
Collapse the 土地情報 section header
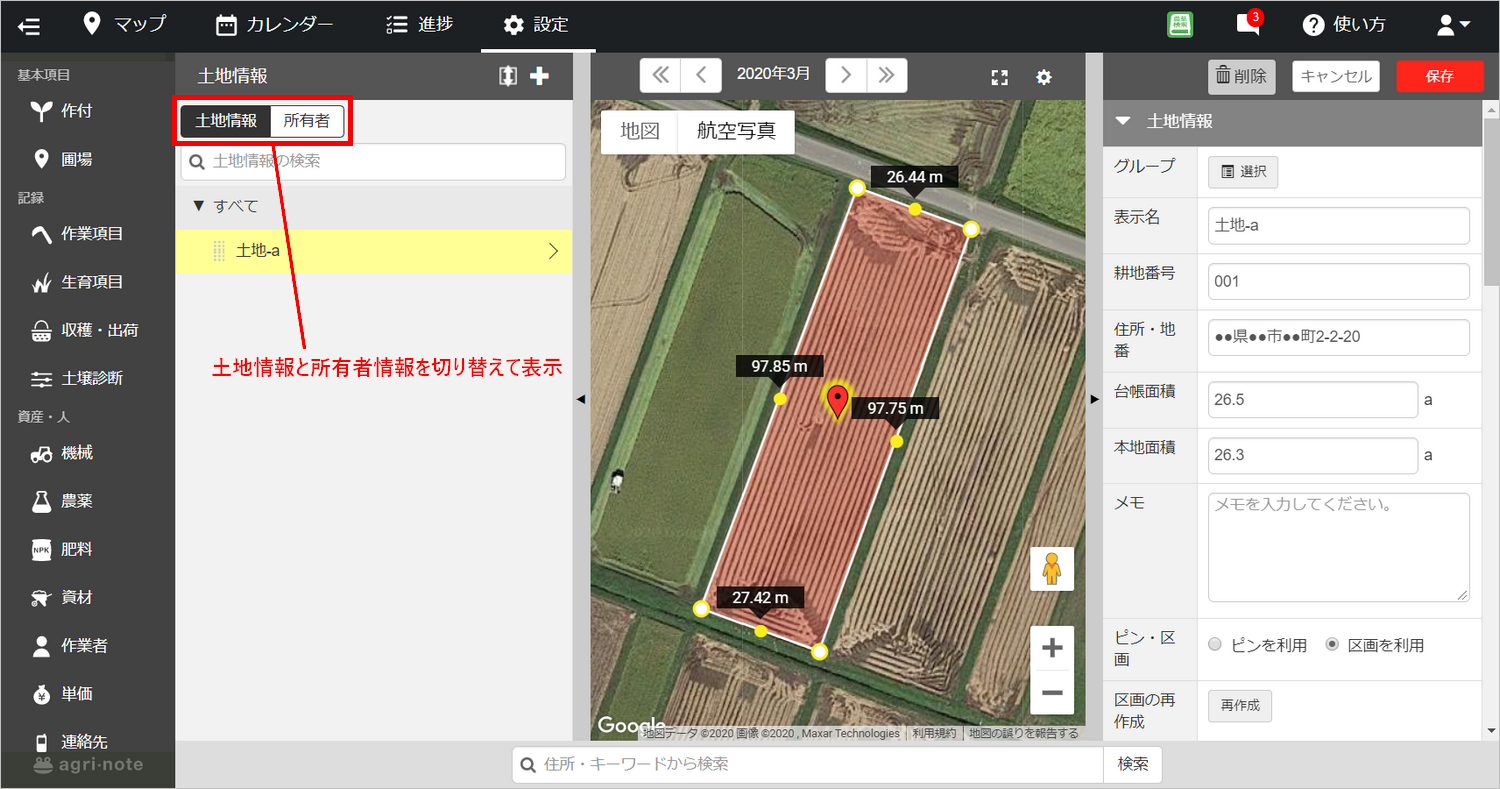(x=1123, y=121)
